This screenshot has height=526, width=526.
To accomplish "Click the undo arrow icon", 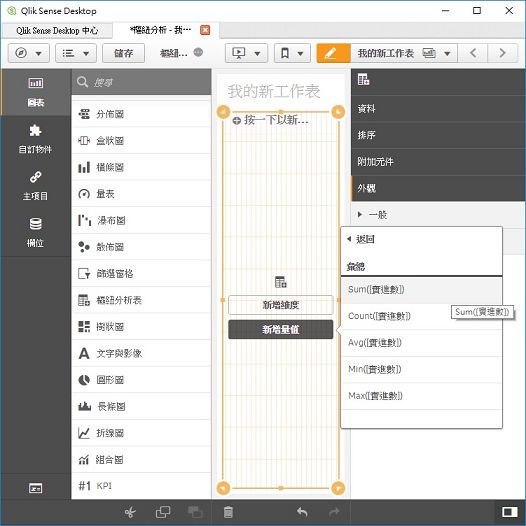I will 302,512.
